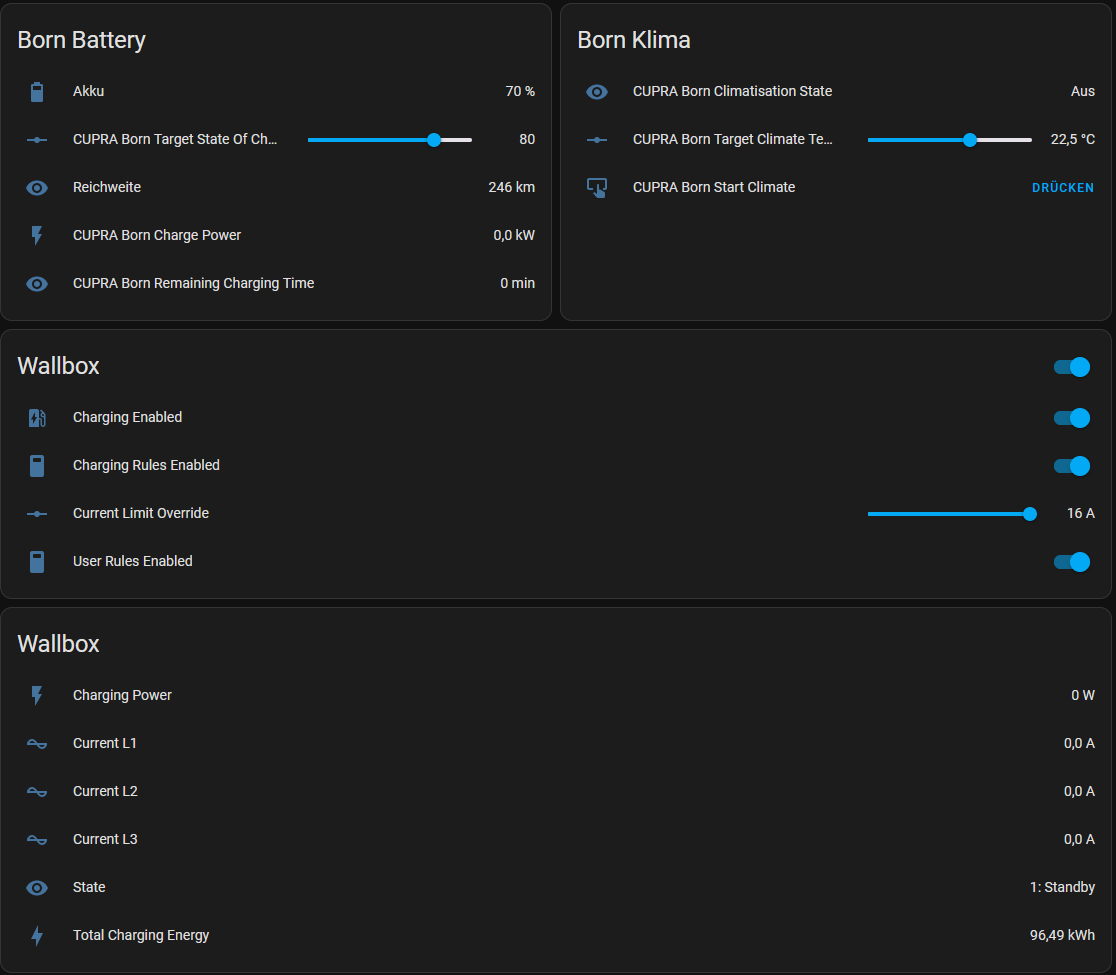Adjust the Target State Of Charge slider

(x=390, y=140)
